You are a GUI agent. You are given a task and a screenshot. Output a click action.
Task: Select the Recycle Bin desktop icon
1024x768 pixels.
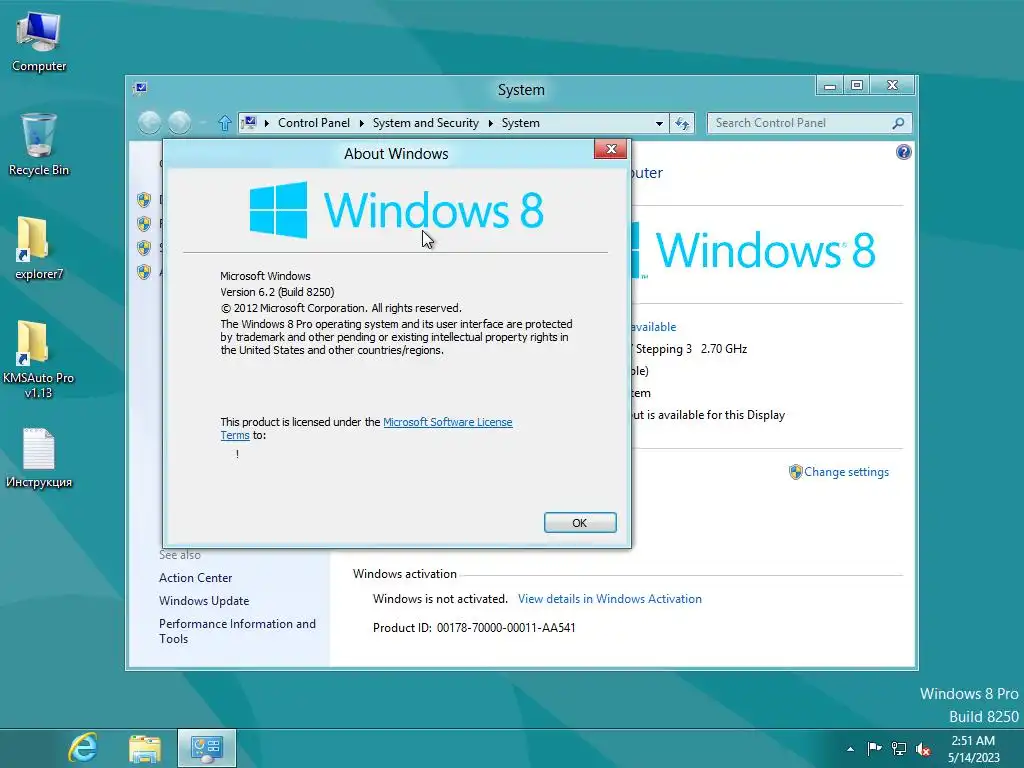pyautogui.click(x=39, y=144)
